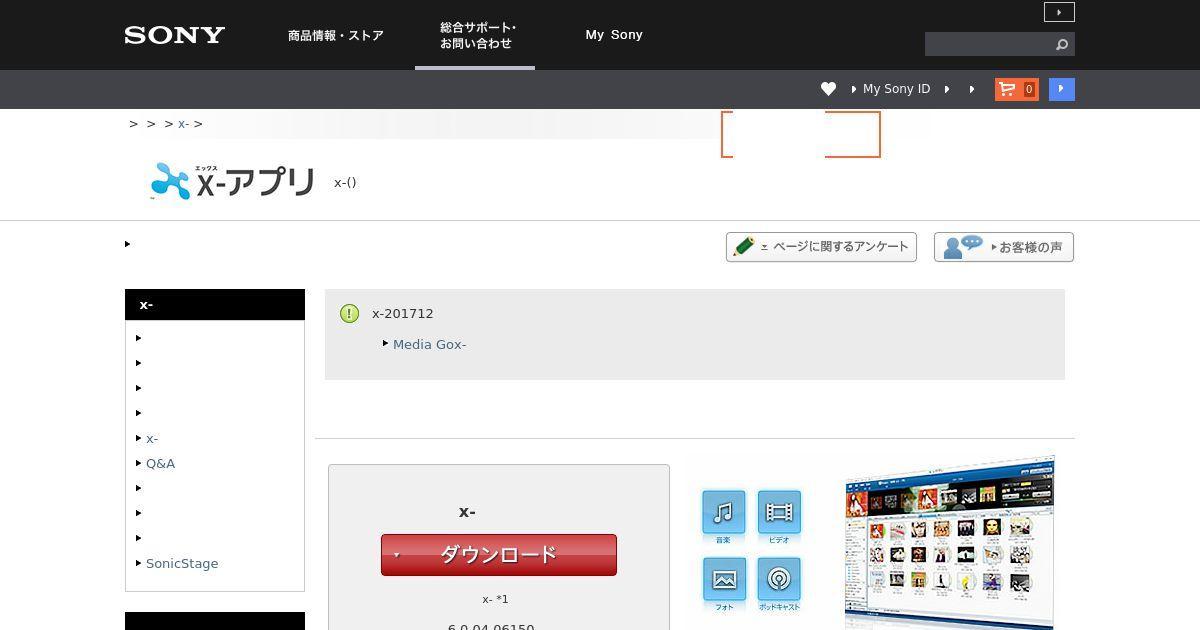Click the x- *1 footnote text
1200x630 pixels.
tap(495, 599)
